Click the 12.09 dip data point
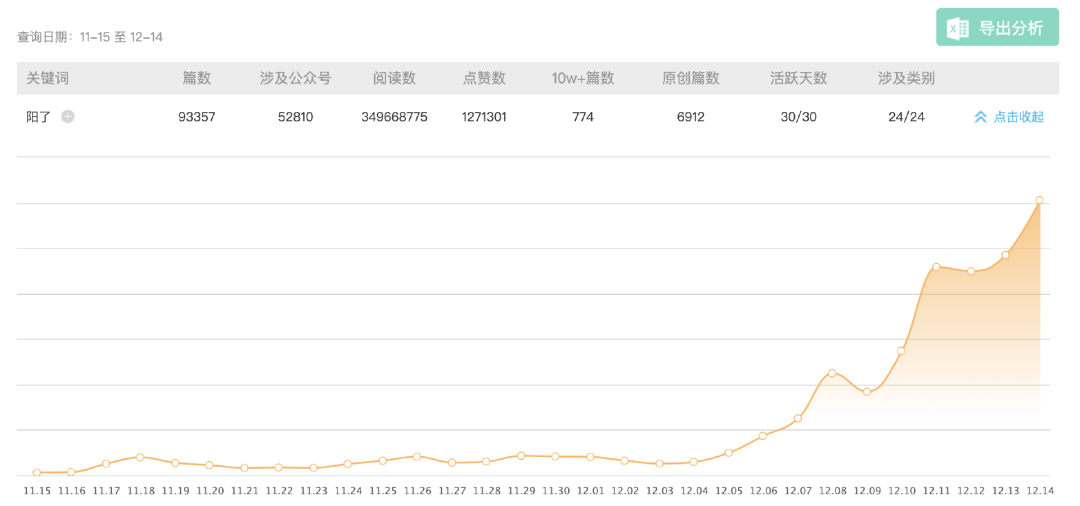Viewport: 1080px width, 506px height. pyautogui.click(x=867, y=392)
